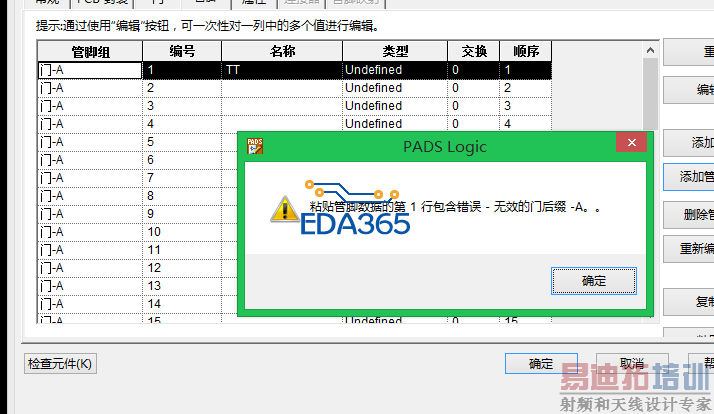The width and height of the screenshot is (714, 414).
Task: Click the 添加管 button on the right side
Action: pos(689,177)
